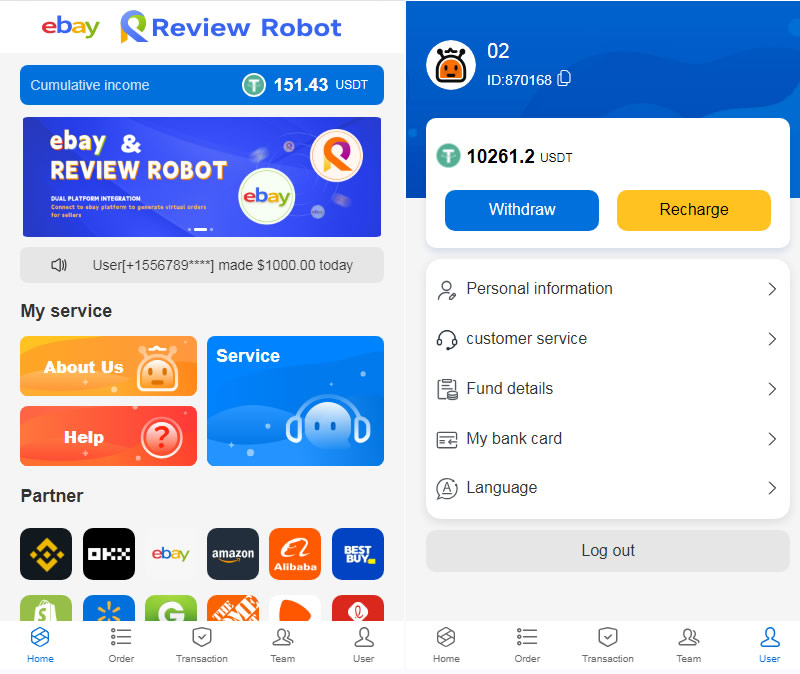The height and width of the screenshot is (674, 800).
Task: Open the Service card
Action: coord(295,401)
